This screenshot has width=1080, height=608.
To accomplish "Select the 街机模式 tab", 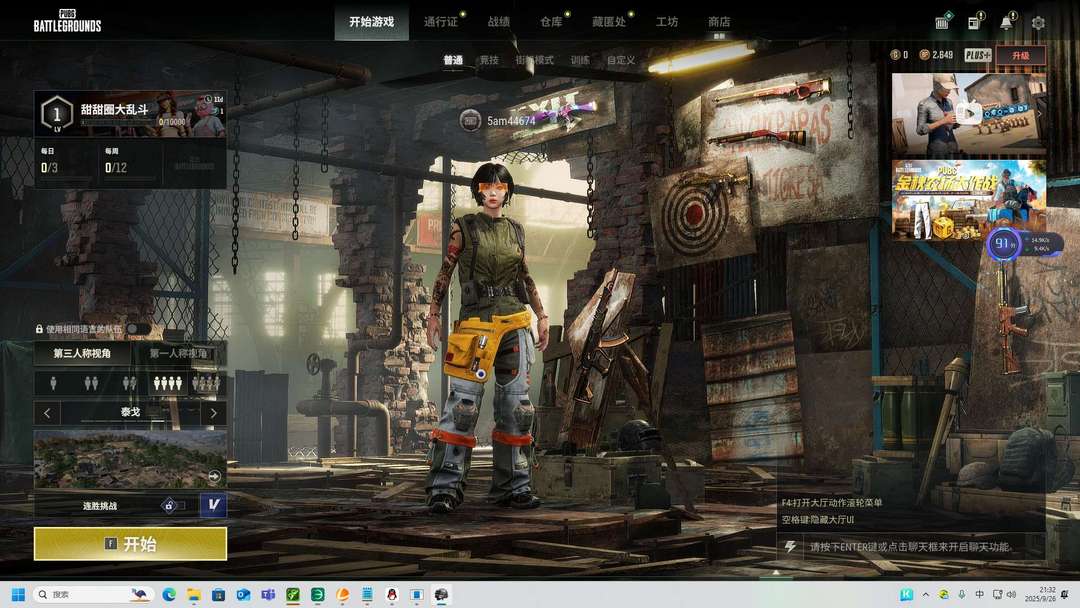I will tap(534, 61).
